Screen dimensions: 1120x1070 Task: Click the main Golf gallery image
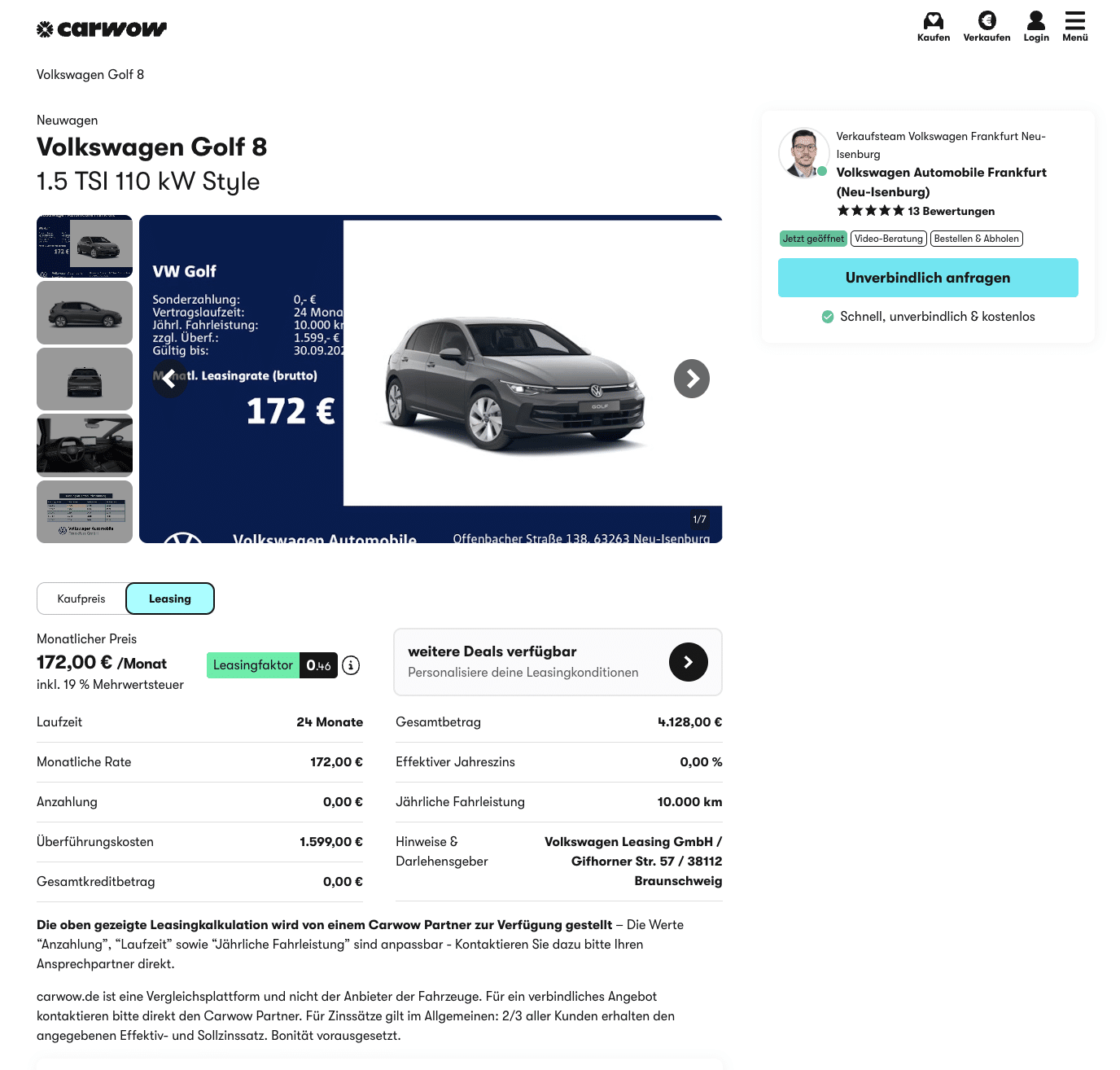tap(431, 379)
